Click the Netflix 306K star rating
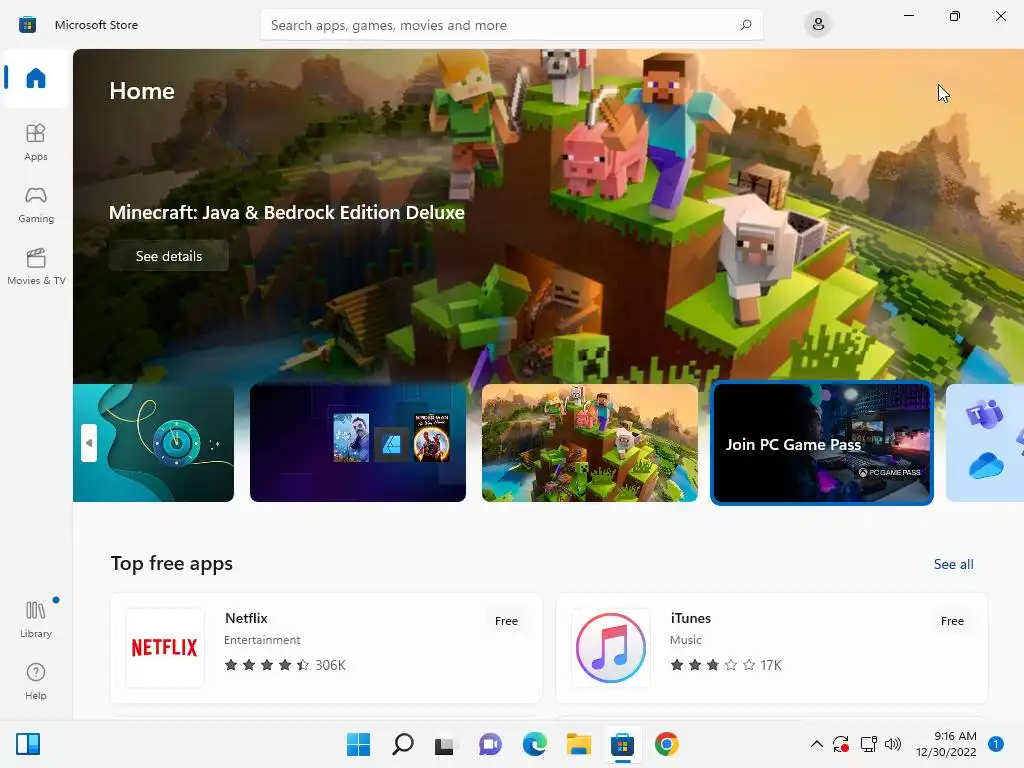The height and width of the screenshot is (768, 1024). click(x=285, y=665)
